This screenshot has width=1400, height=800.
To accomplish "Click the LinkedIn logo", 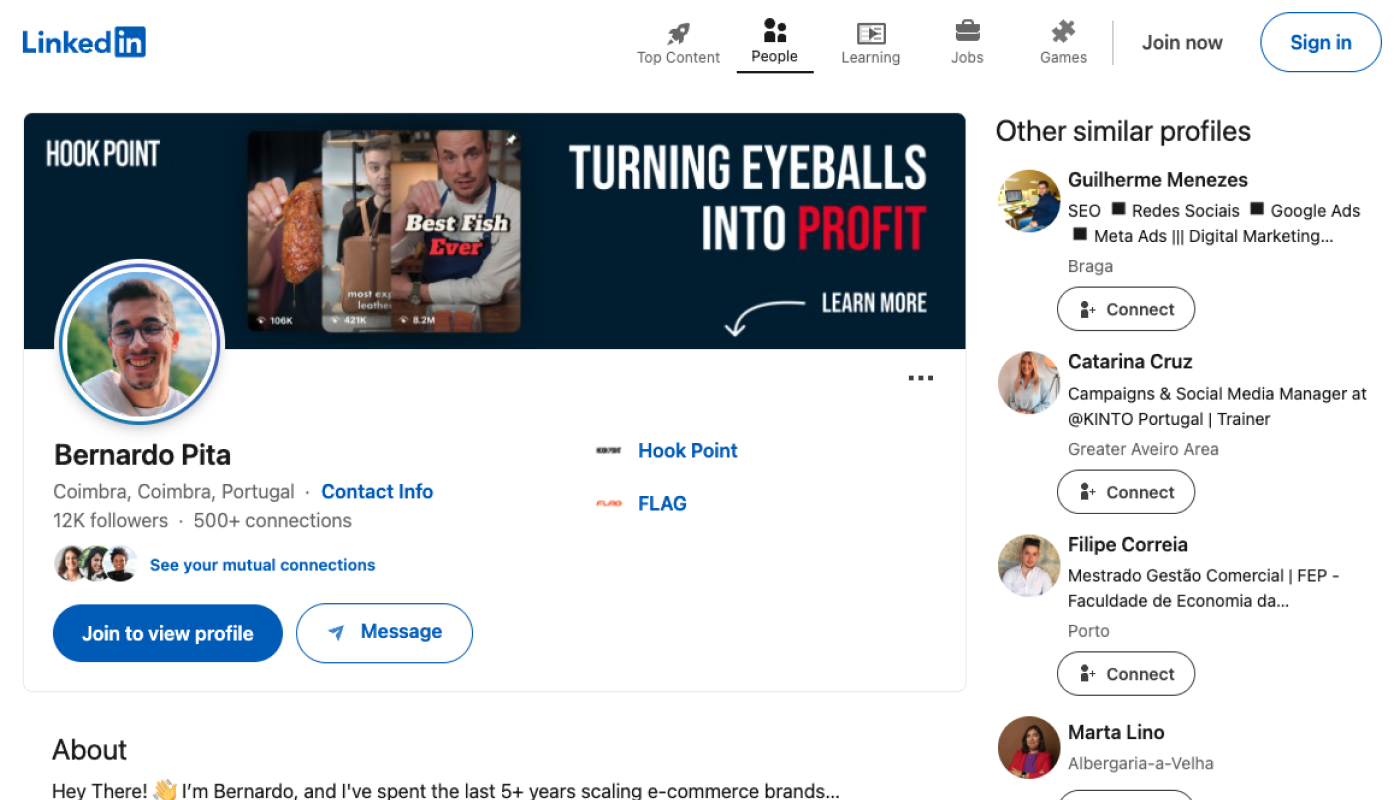I will tap(84, 42).
